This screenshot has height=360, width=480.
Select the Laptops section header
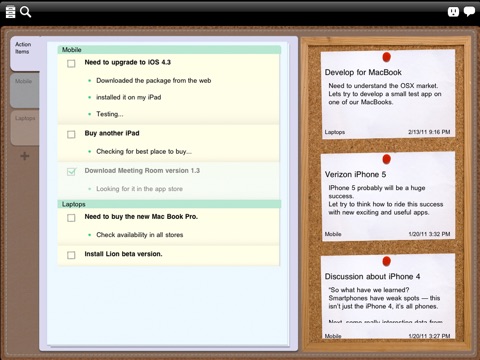(169, 204)
